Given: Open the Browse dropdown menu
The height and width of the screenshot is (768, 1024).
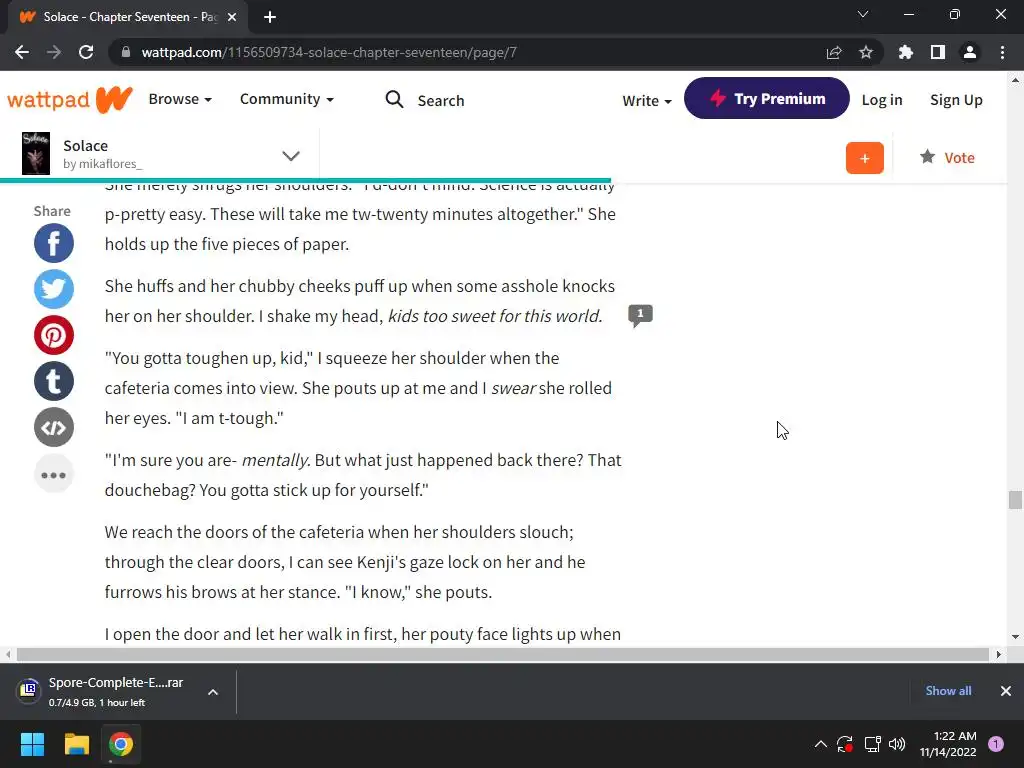Looking at the screenshot, I should (x=180, y=99).
